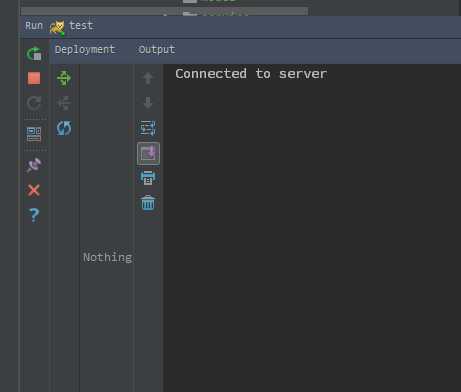Open the restore layout icon
461x392 pixels.
click(34, 134)
